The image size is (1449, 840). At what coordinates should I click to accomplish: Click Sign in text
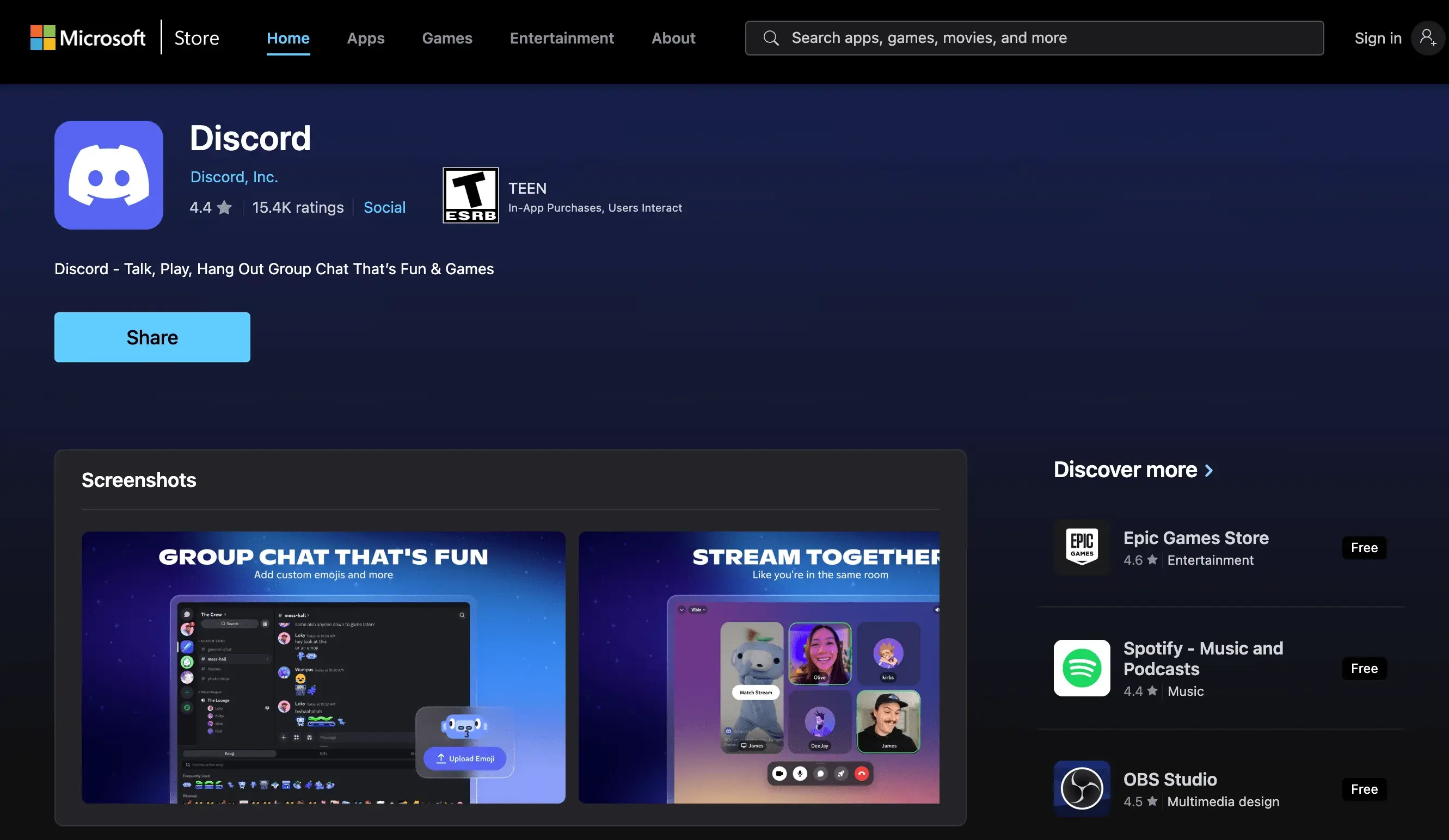pyautogui.click(x=1378, y=38)
